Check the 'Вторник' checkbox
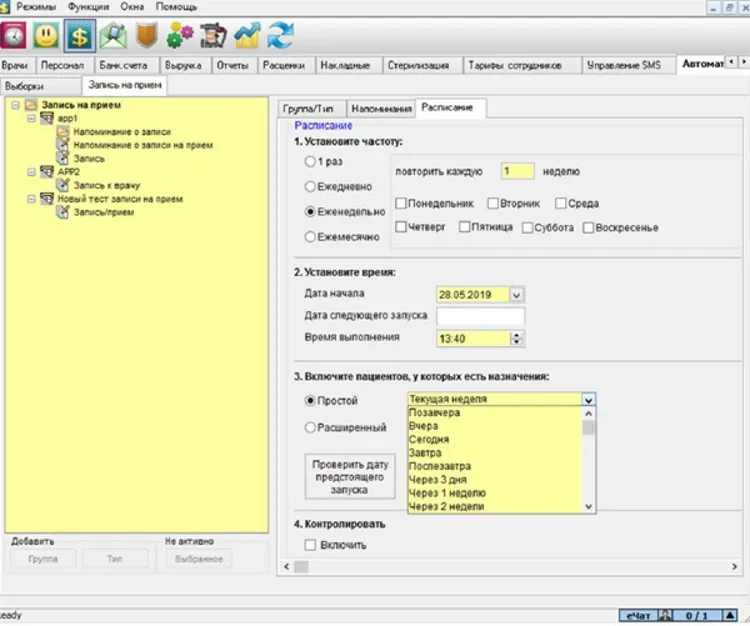This screenshot has height=626, width=750. click(x=493, y=203)
